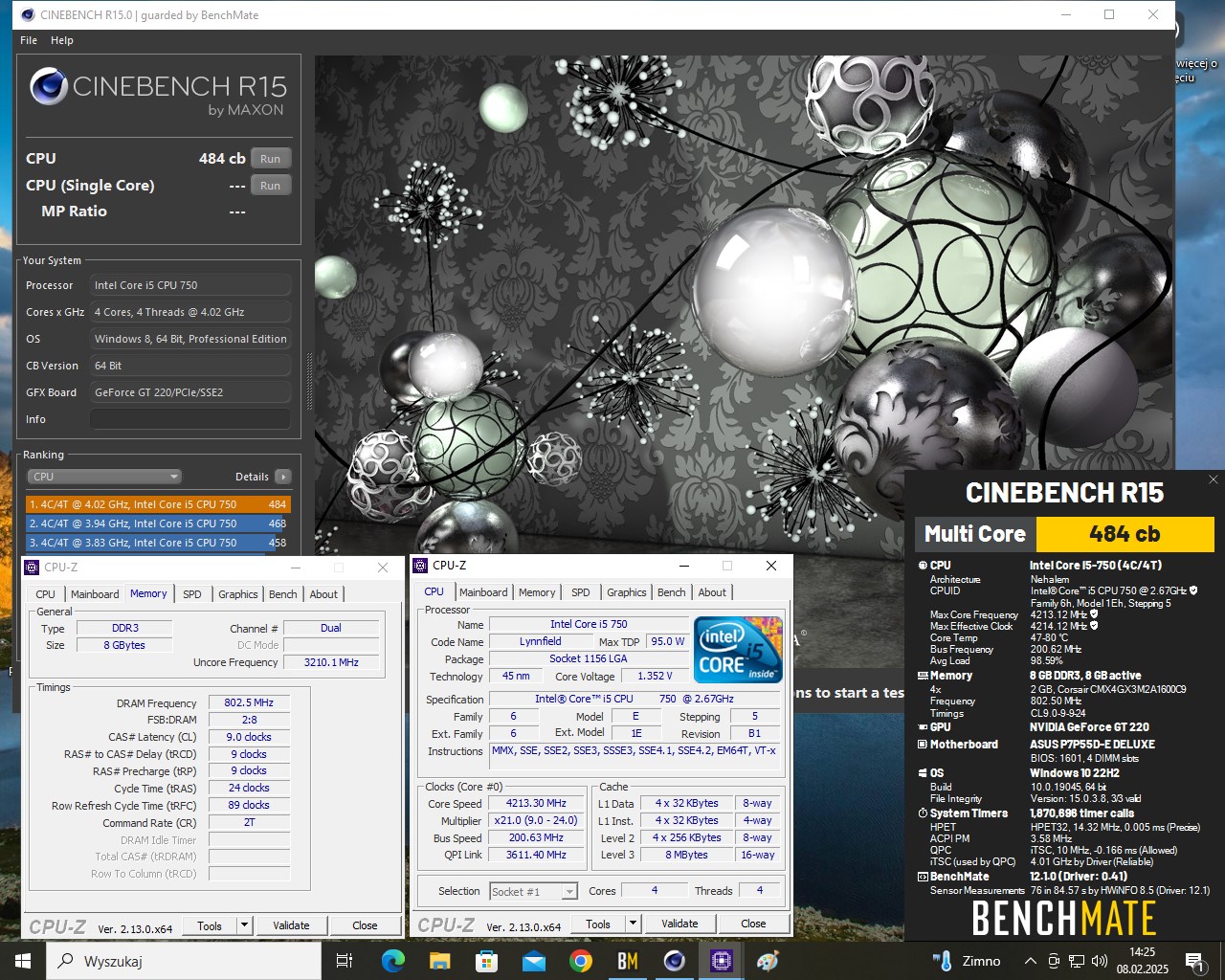The image size is (1225, 980).
Task: Open the Paint palette icon on the taskbar
Action: [768, 961]
